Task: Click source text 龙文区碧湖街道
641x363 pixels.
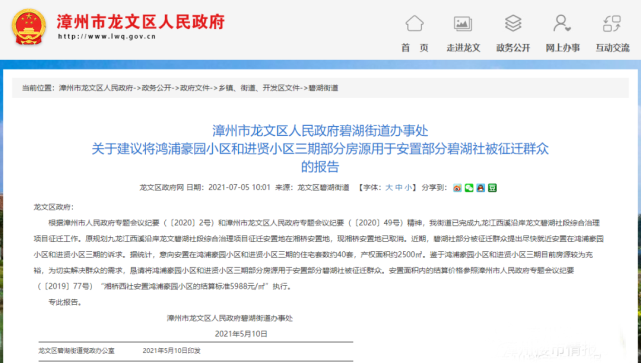Action: tap(323, 188)
